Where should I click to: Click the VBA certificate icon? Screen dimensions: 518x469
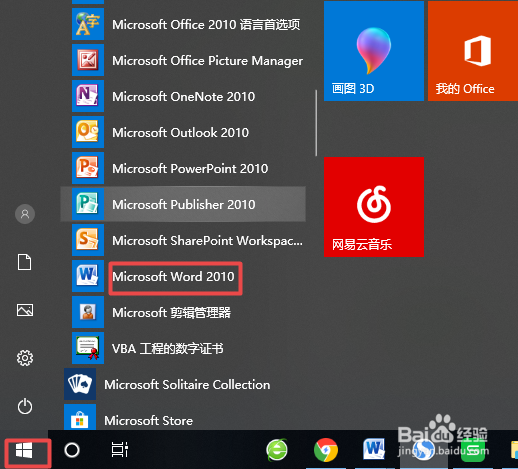click(88, 348)
